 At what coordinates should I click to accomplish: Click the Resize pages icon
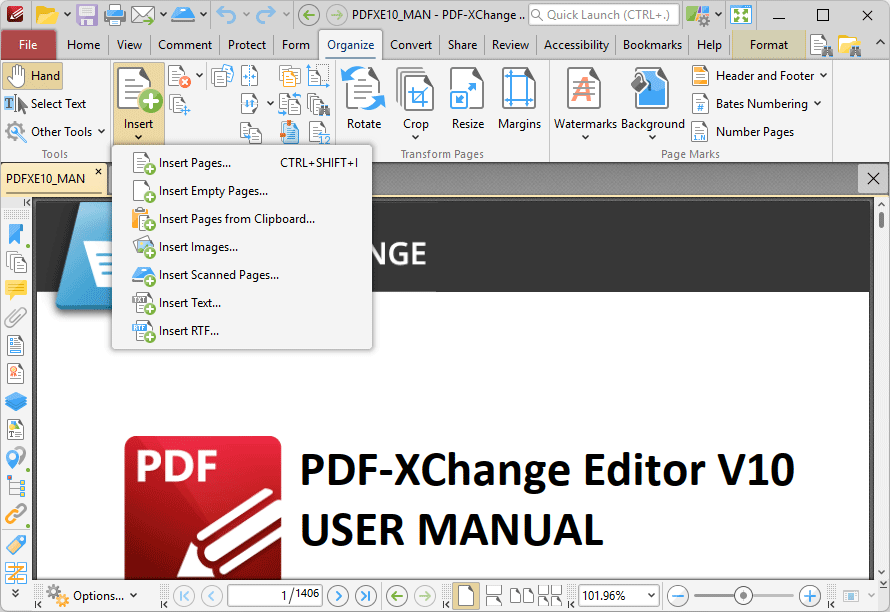pyautogui.click(x=467, y=89)
